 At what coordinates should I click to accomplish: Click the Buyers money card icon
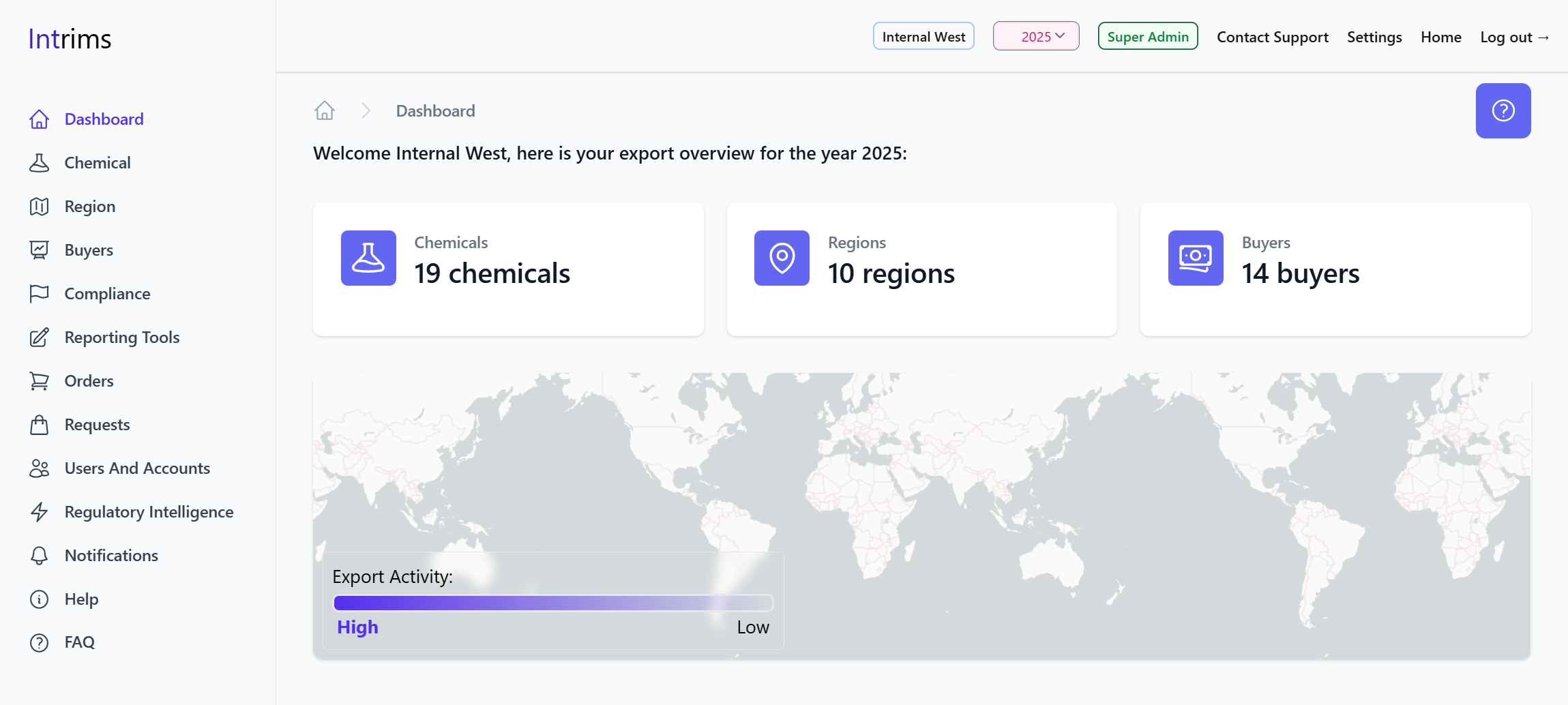[x=1195, y=258]
